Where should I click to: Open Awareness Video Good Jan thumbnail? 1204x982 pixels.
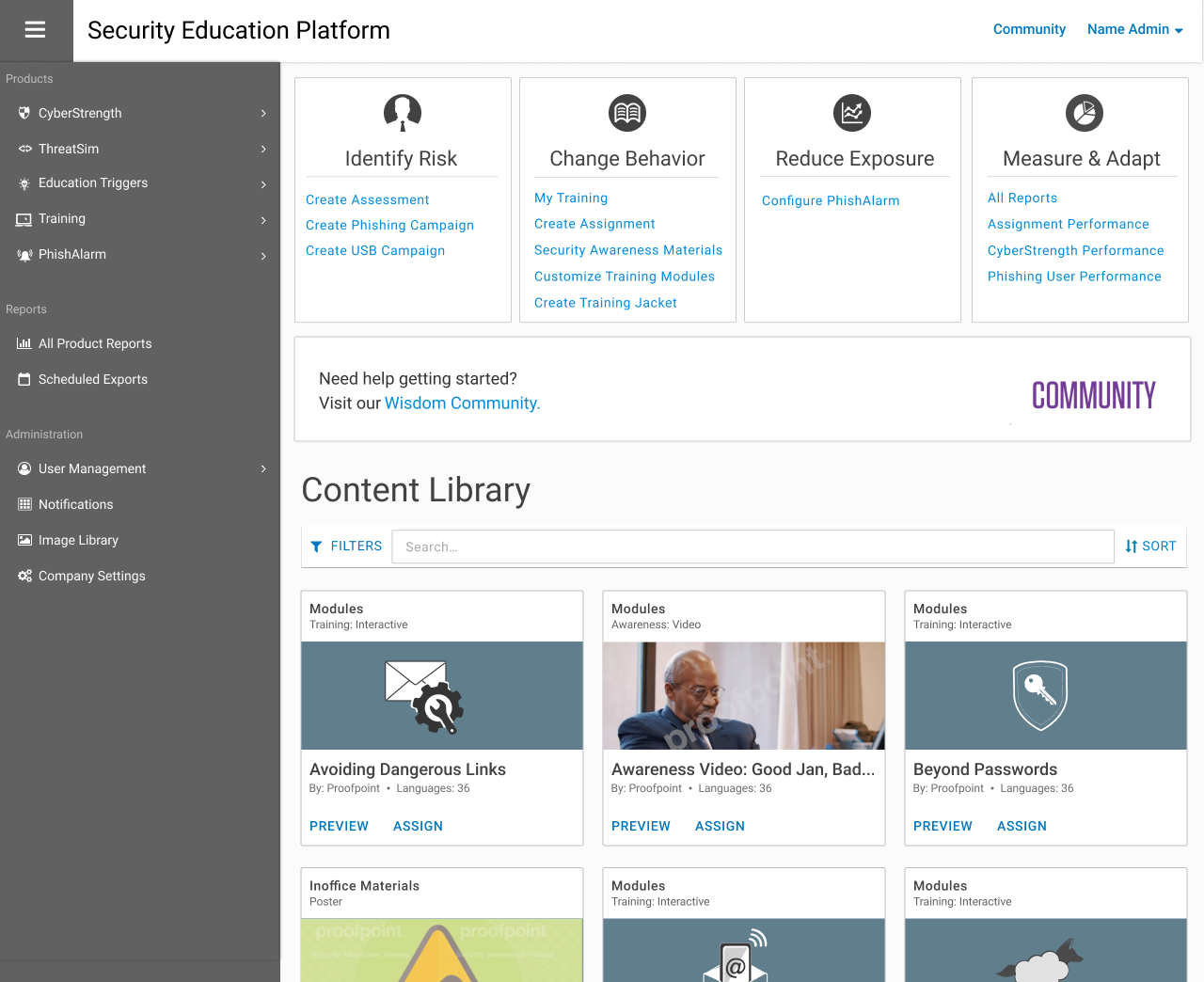tap(743, 695)
